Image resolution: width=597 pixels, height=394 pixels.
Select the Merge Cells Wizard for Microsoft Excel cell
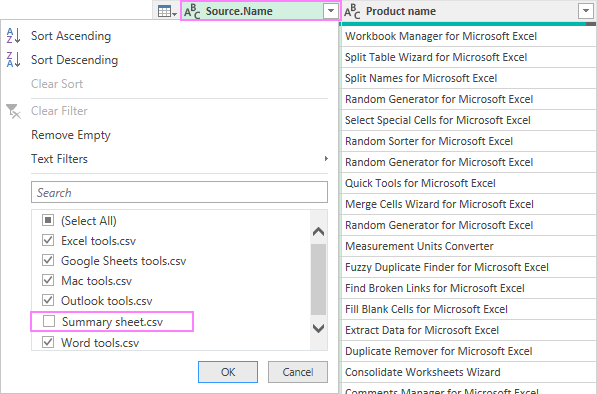tap(468, 204)
